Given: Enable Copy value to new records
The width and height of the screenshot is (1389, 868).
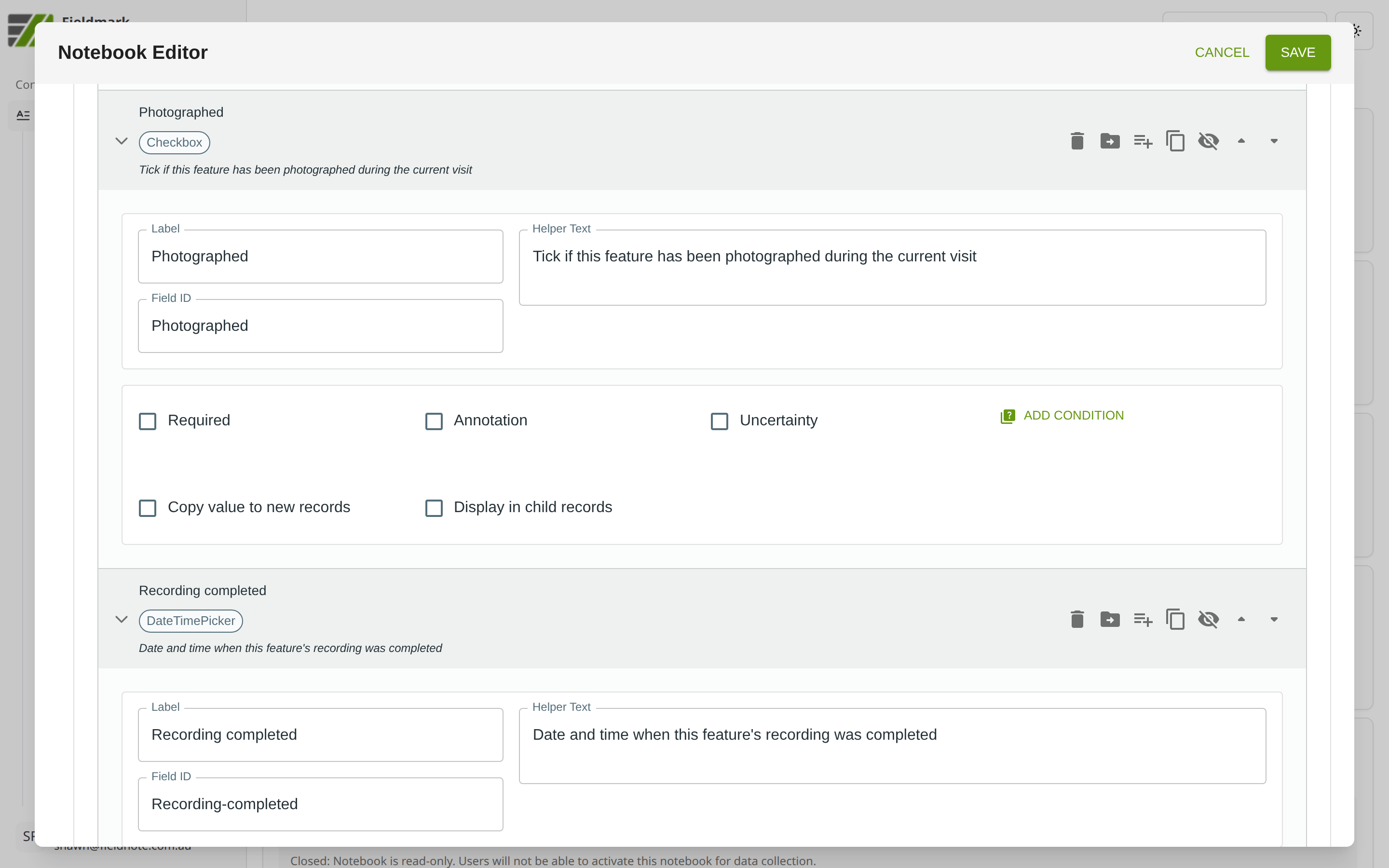Looking at the screenshot, I should [x=148, y=507].
